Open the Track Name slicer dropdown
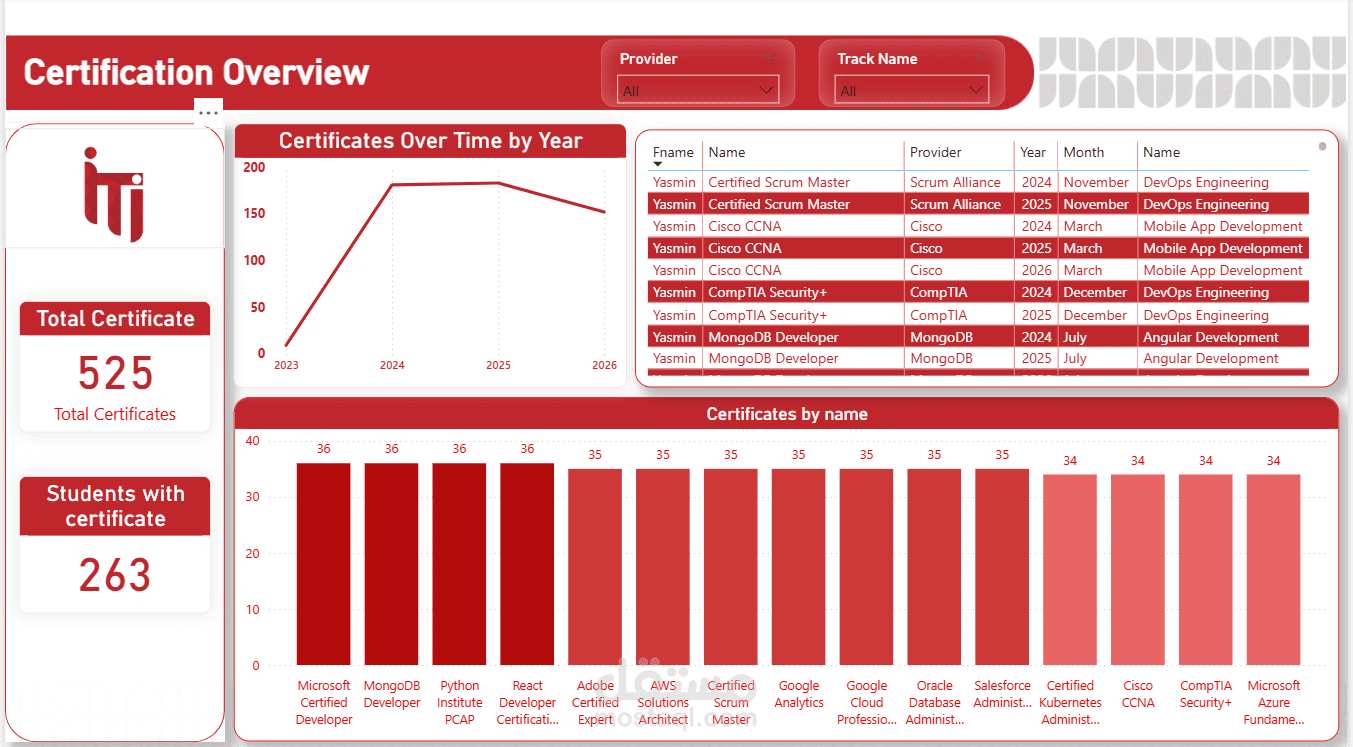Image resolution: width=1353 pixels, height=747 pixels. click(x=911, y=90)
